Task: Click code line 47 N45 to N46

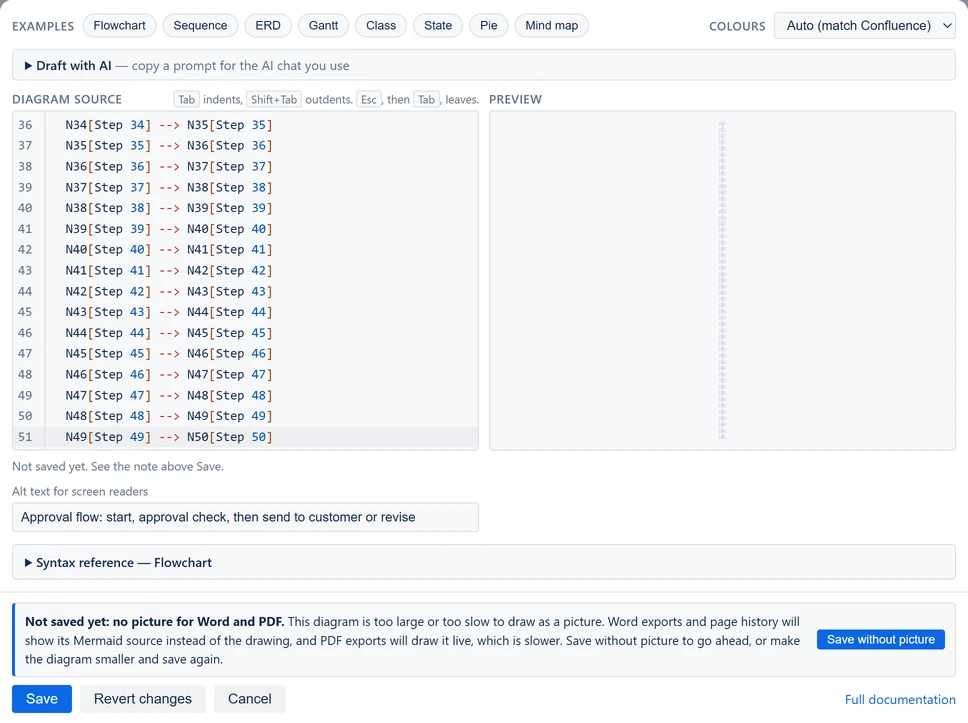Action: point(169,354)
